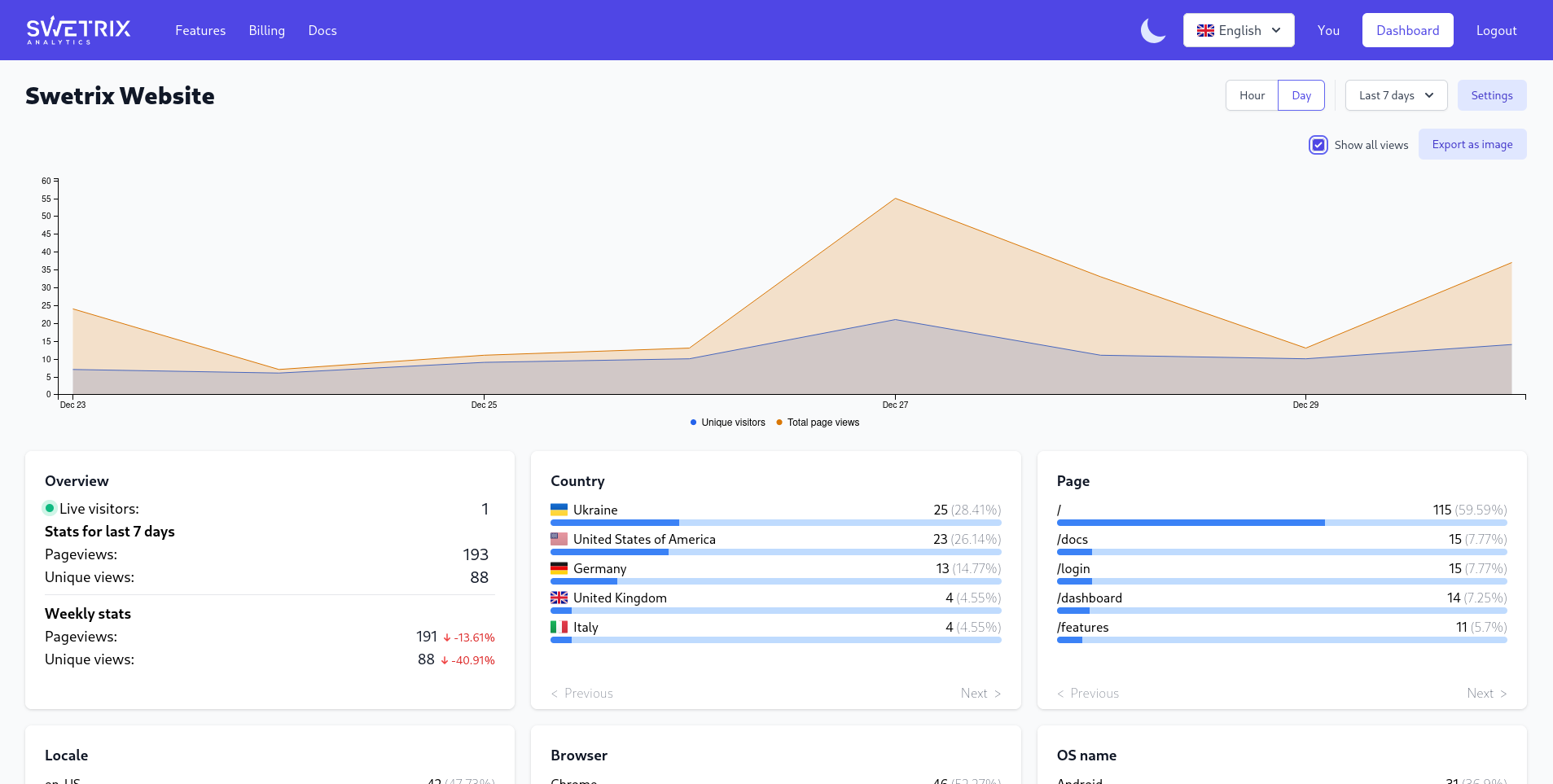Click the Export as image button

(x=1472, y=144)
